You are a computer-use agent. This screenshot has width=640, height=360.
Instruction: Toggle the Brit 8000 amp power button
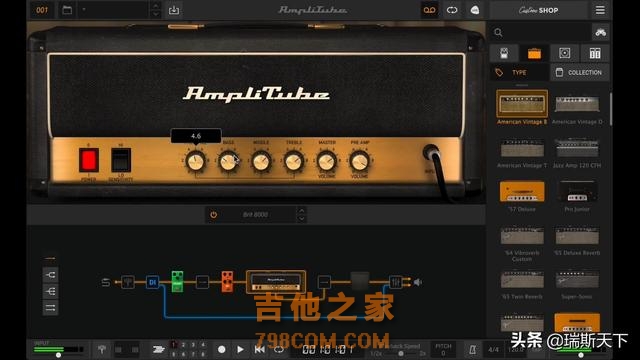click(213, 215)
